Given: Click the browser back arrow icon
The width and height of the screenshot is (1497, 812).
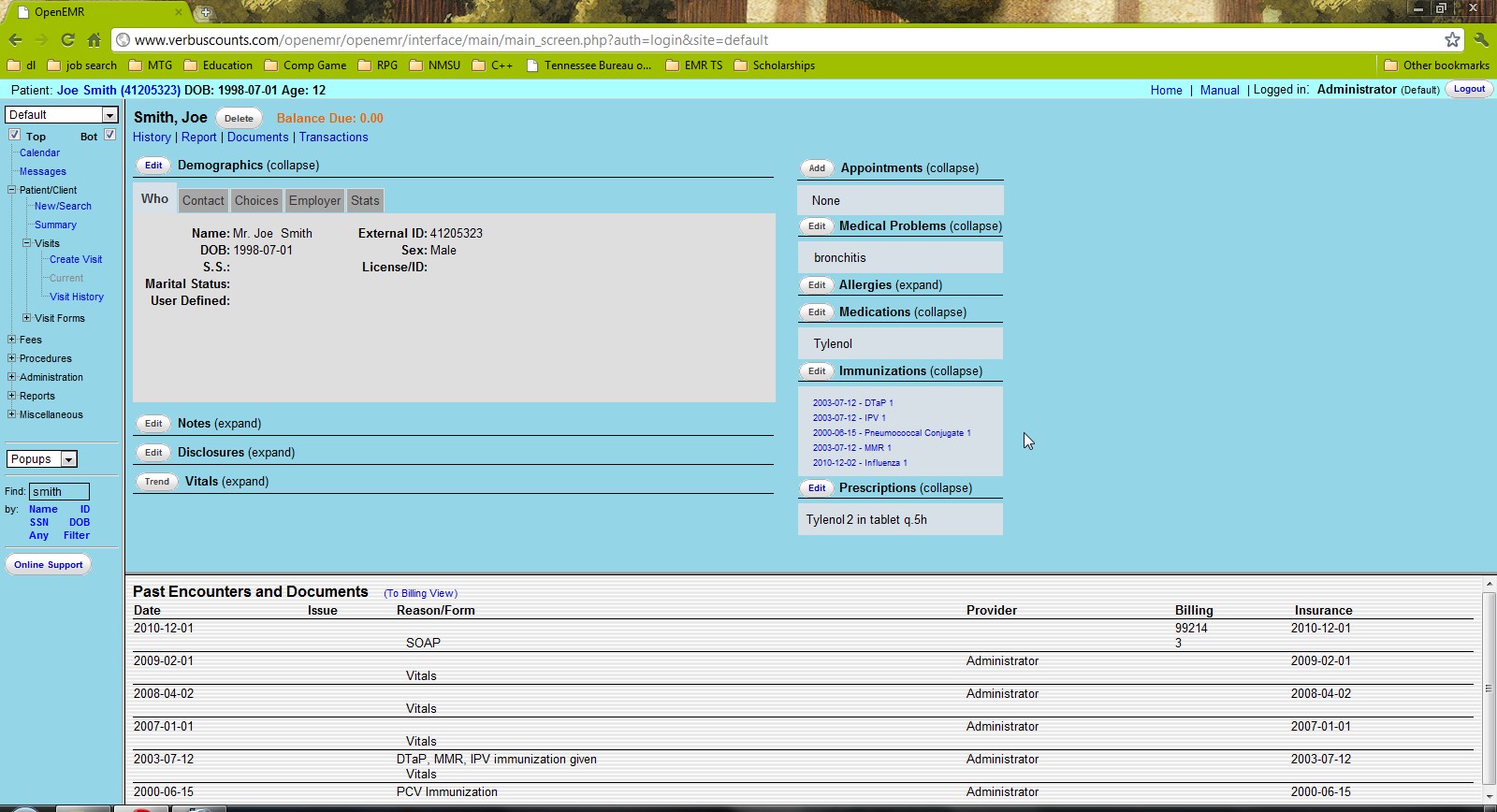Looking at the screenshot, I should click(x=16, y=39).
